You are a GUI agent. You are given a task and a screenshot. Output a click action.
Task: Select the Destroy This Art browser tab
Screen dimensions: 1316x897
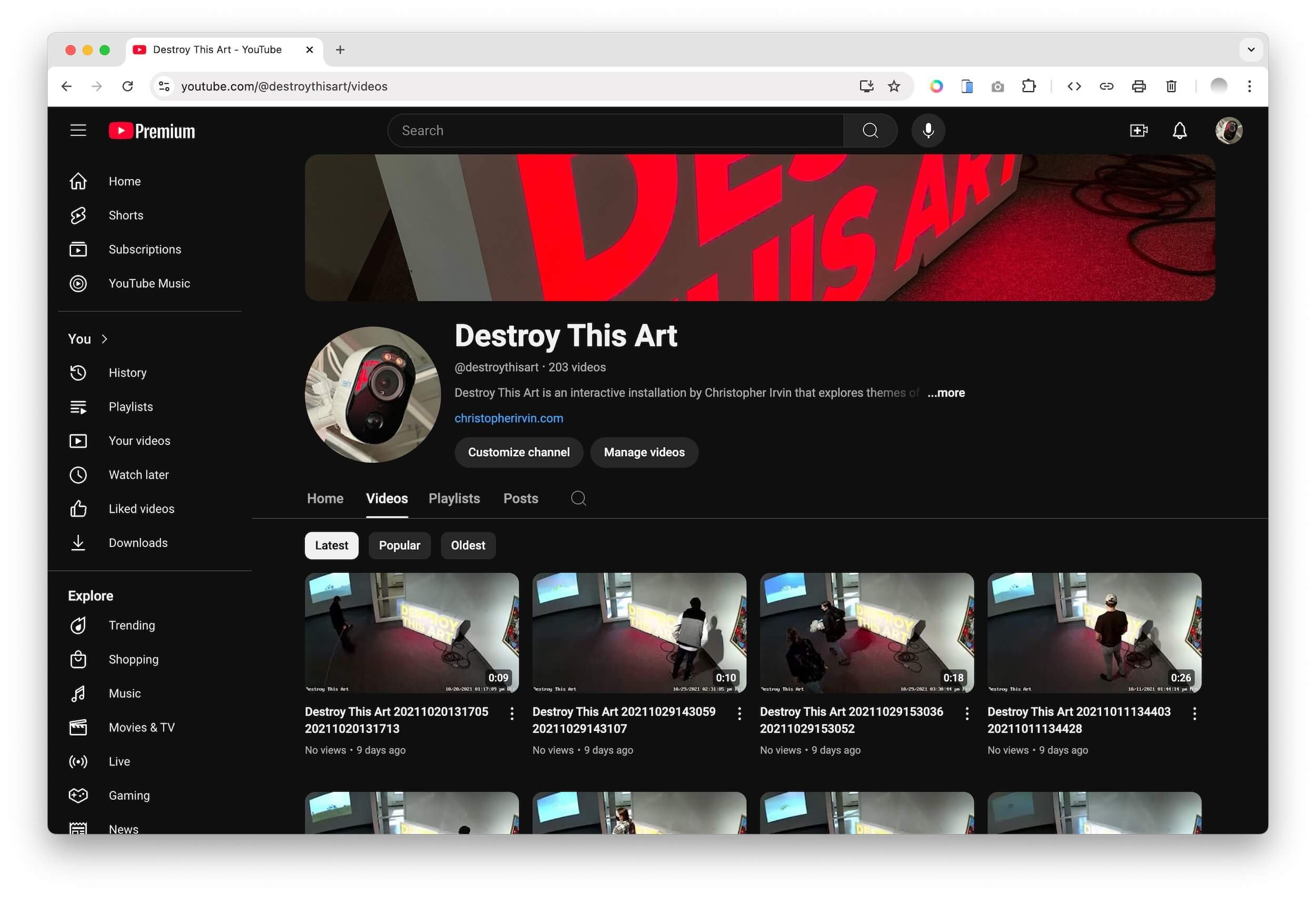pyautogui.click(x=224, y=50)
